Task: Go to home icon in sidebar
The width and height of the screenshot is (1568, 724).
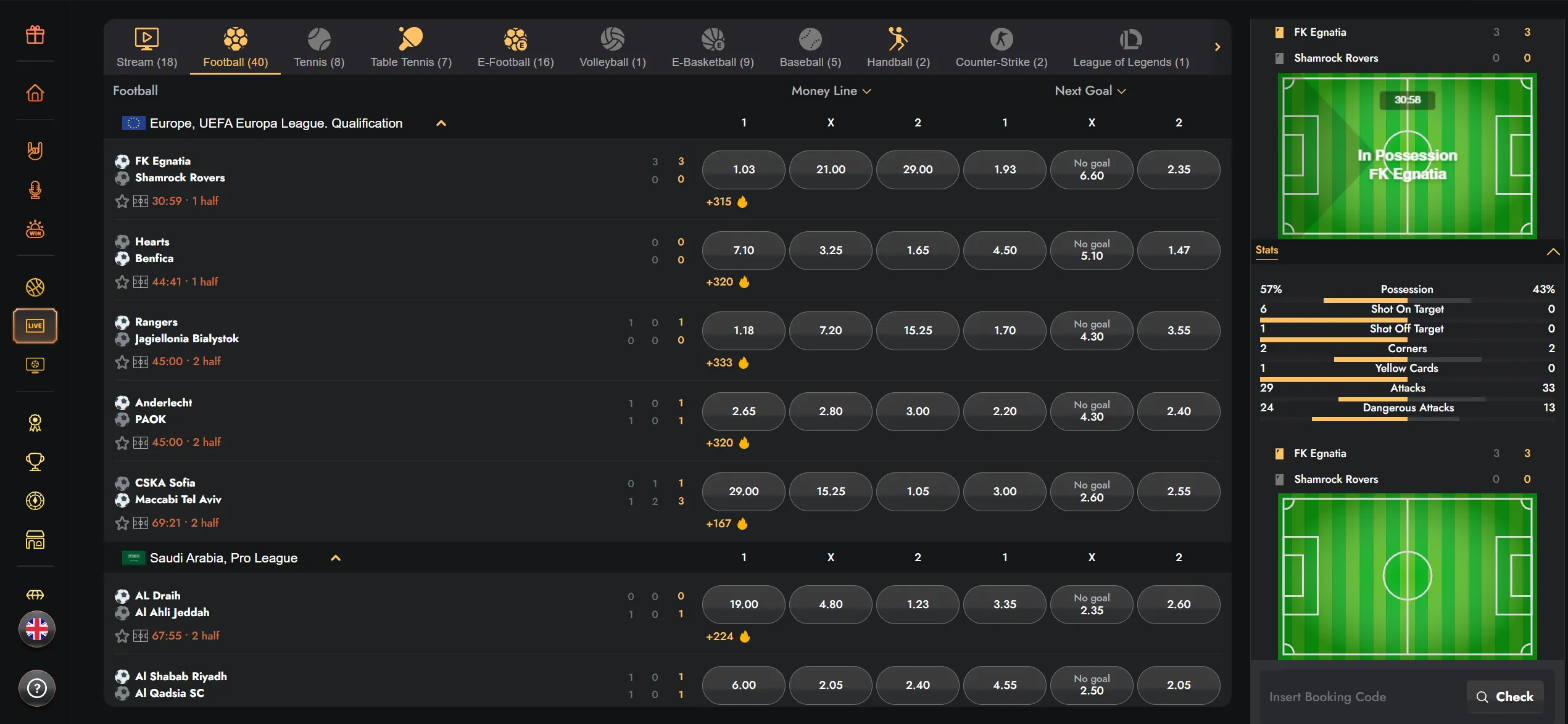Action: click(35, 93)
